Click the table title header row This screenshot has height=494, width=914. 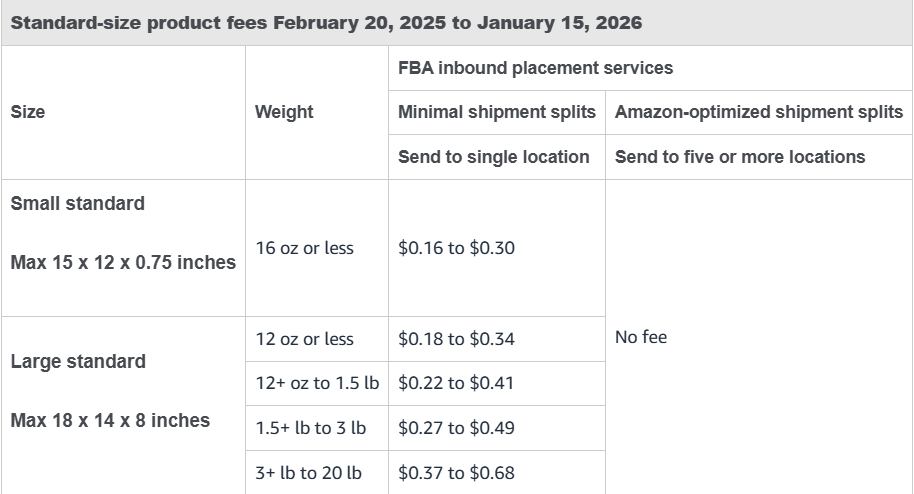(x=327, y=22)
